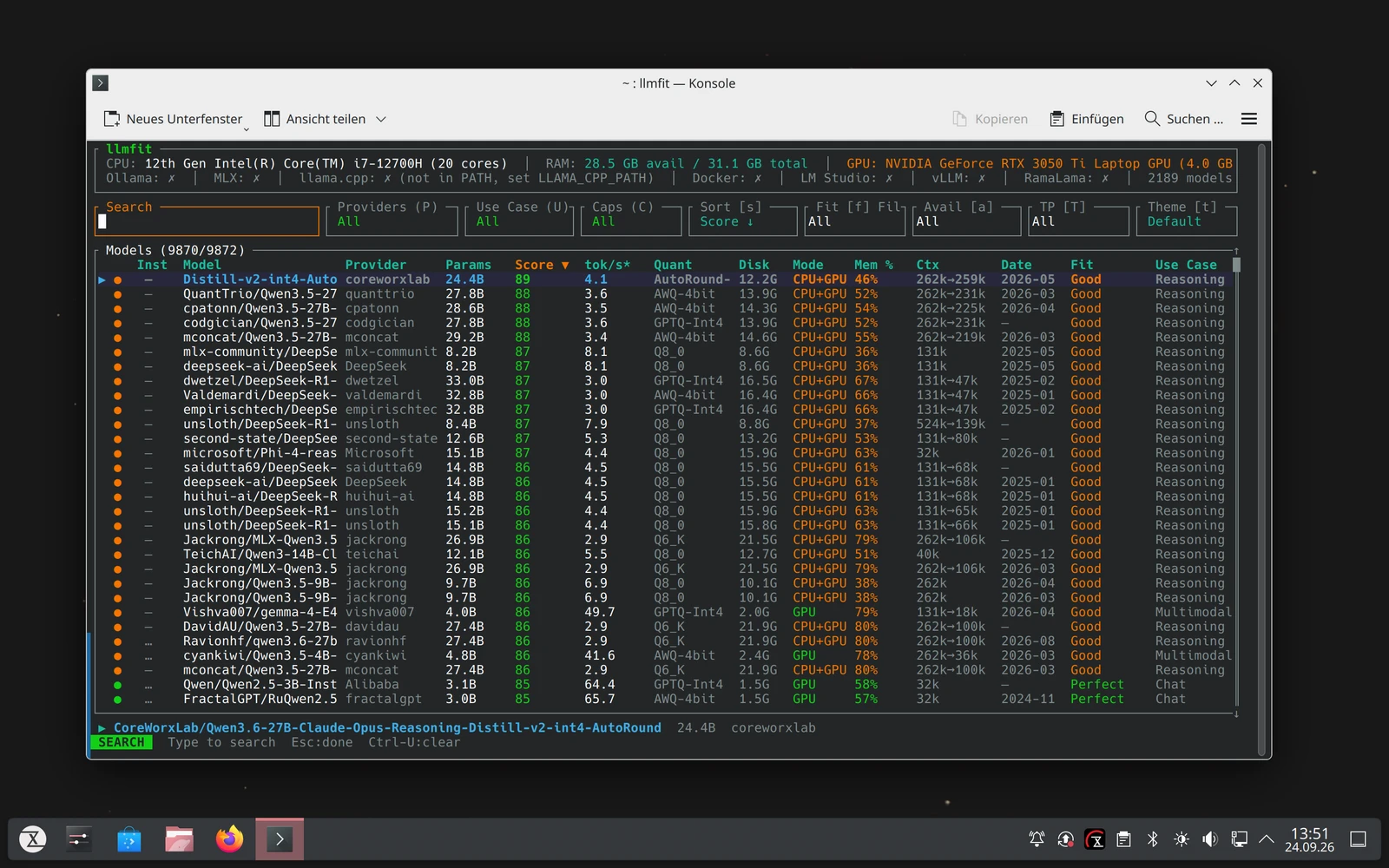
Task: Click the green dot on the FractalGPT/RuQwen2.5 row
Action: pyautogui.click(x=117, y=699)
